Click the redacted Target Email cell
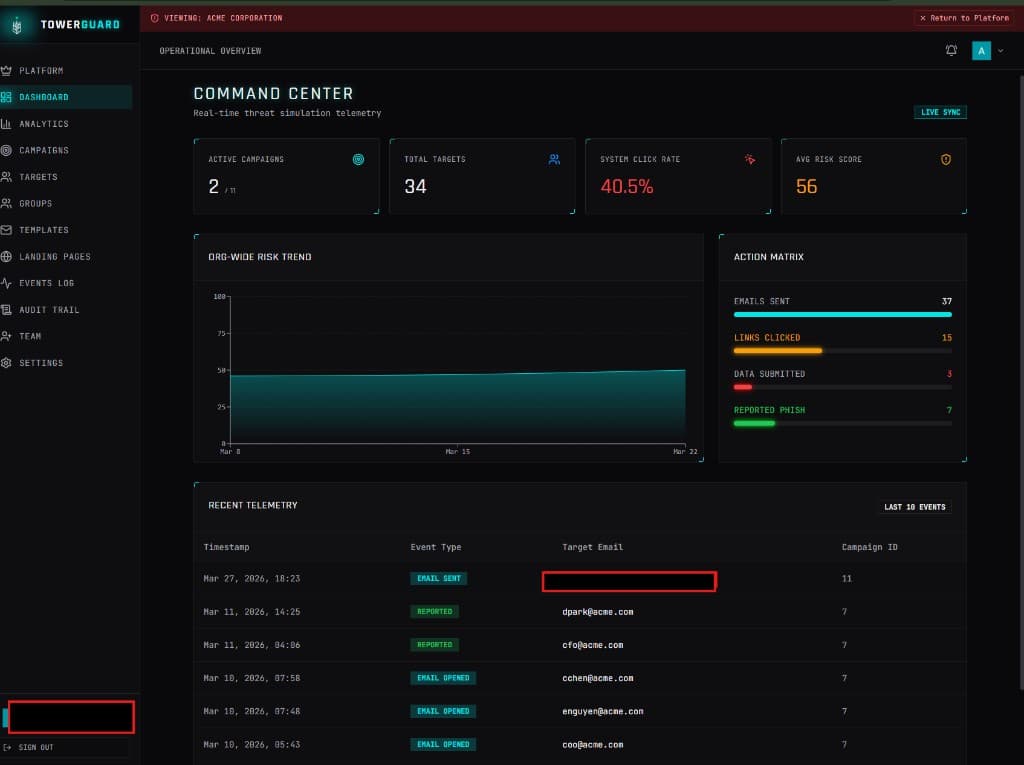Image resolution: width=1024 pixels, height=765 pixels. [629, 581]
